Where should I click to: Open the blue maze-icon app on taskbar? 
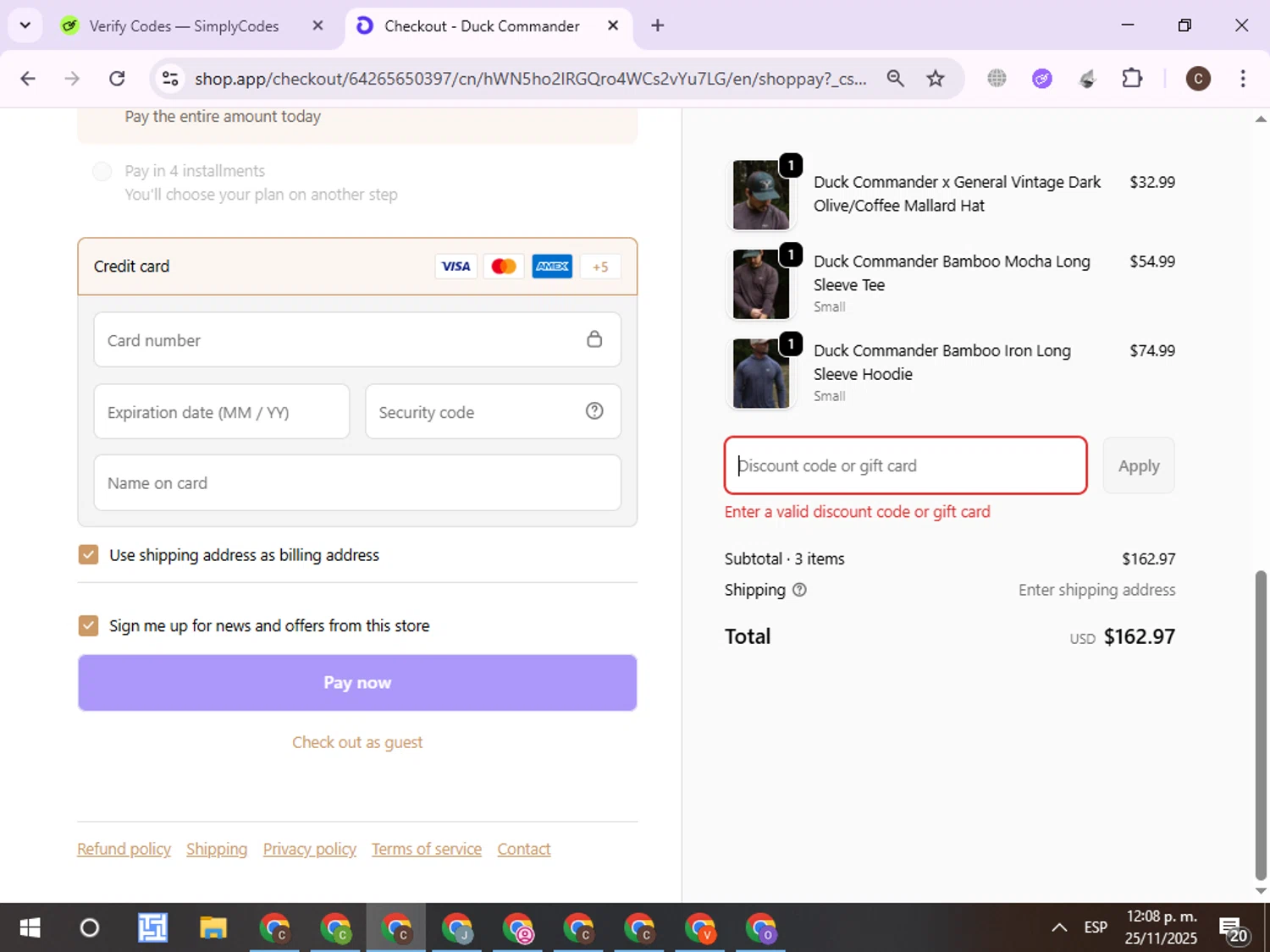[x=152, y=928]
